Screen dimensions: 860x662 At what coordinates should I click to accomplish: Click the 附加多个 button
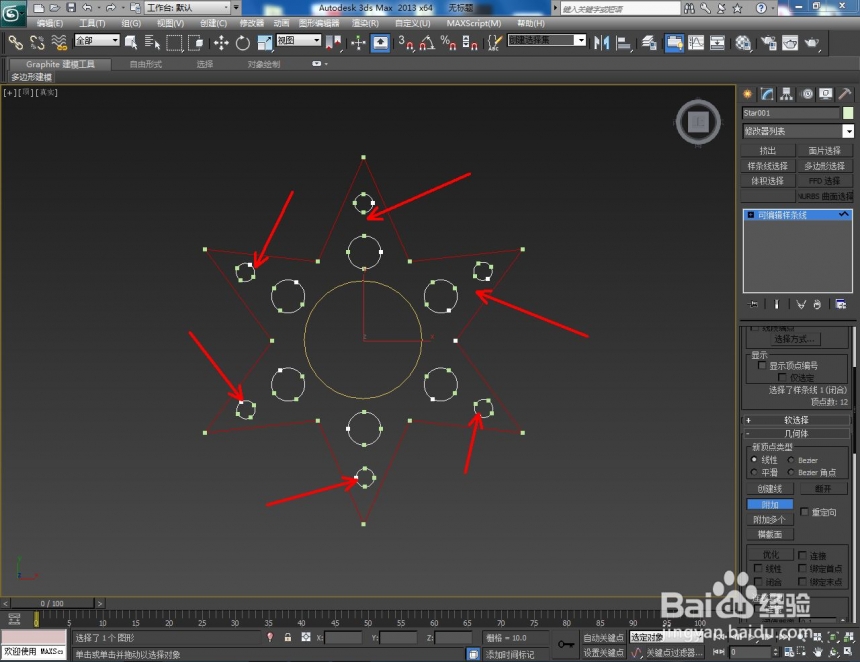[770, 519]
